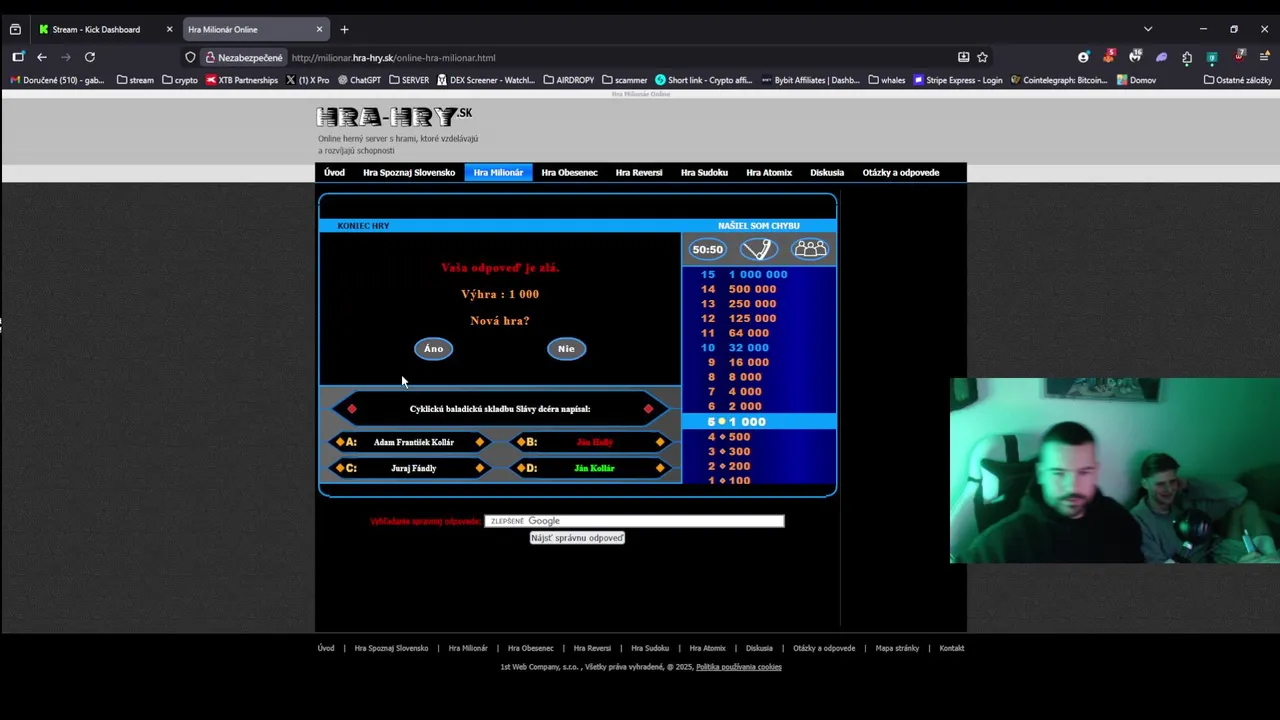Open the workspaces icon left of tabs
This screenshot has height=720, width=1280.
pos(15,29)
